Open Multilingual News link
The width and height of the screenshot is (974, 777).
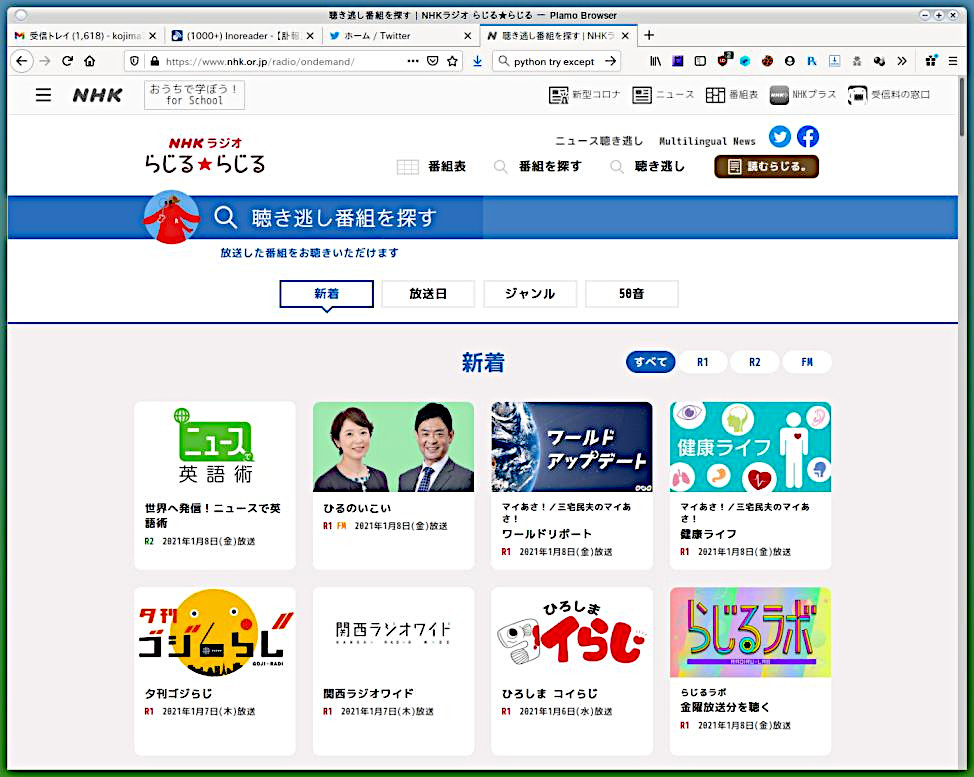click(707, 141)
